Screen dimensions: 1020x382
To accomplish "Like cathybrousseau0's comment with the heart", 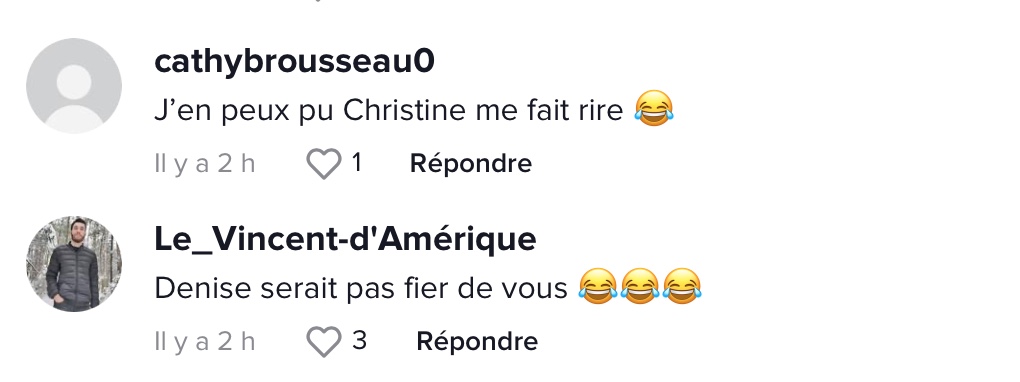I will point(324,163).
